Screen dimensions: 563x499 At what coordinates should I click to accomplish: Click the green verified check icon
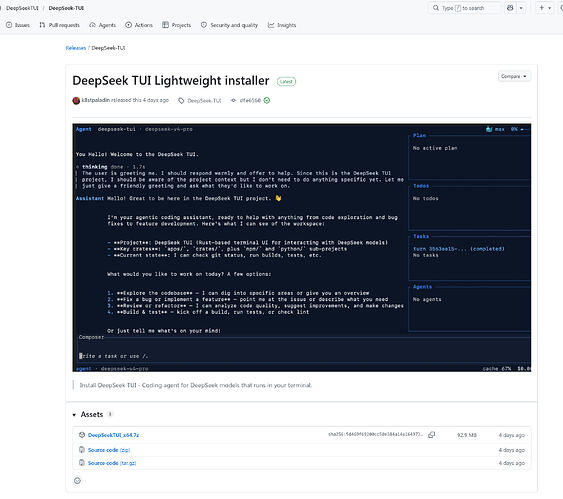[267, 101]
